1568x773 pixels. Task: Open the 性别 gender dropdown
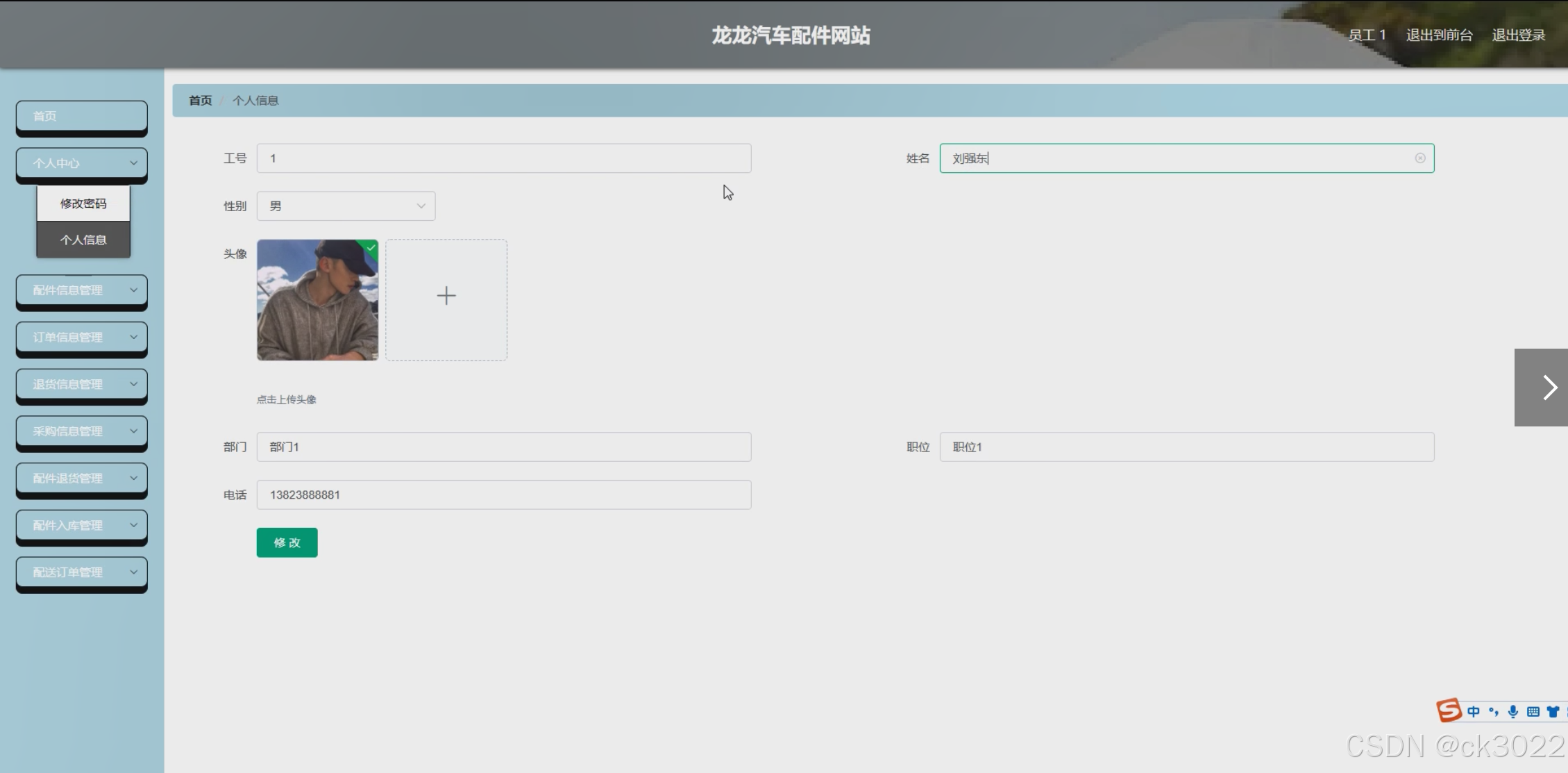pos(346,206)
